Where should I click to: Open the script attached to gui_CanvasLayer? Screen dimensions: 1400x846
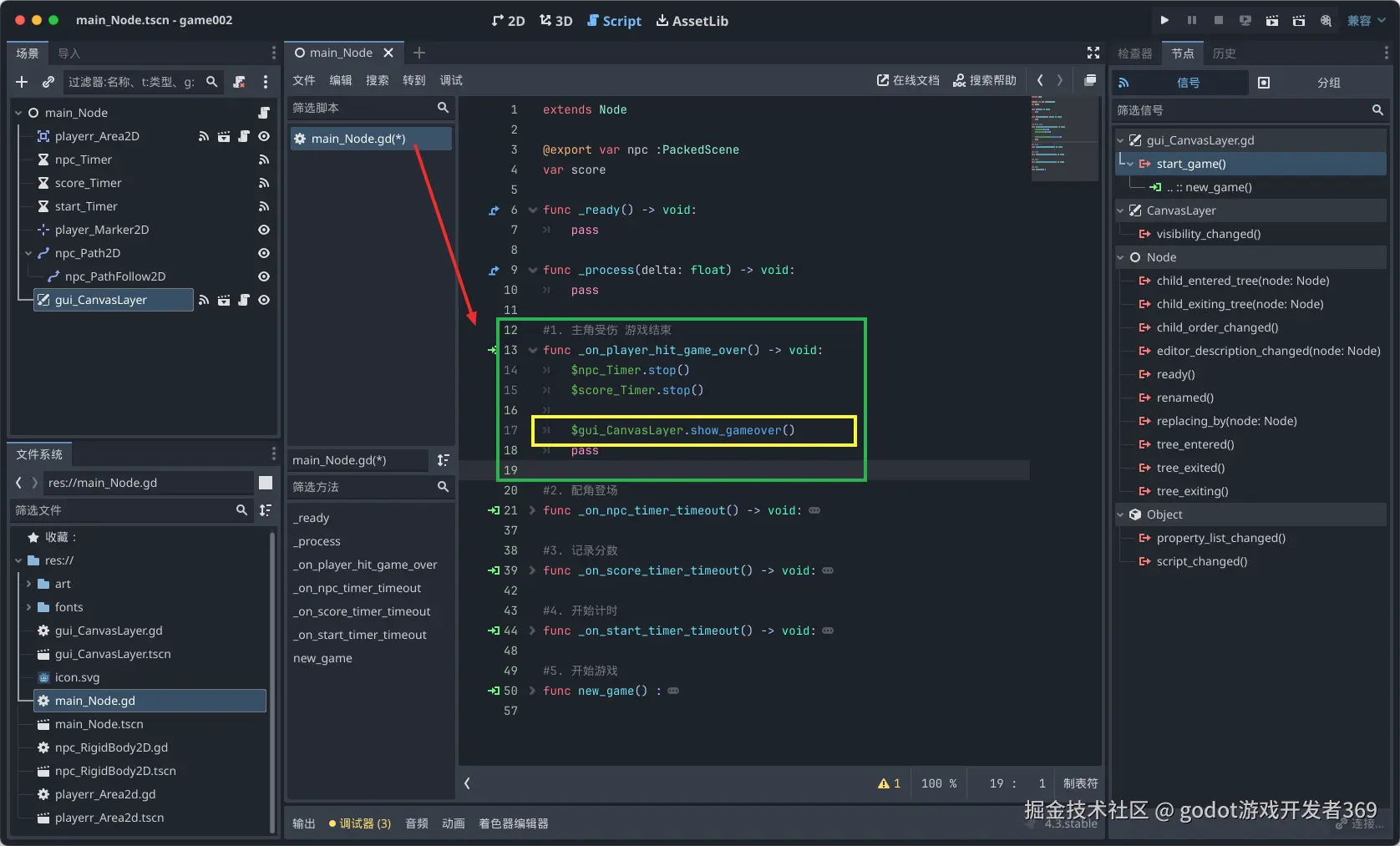(244, 300)
